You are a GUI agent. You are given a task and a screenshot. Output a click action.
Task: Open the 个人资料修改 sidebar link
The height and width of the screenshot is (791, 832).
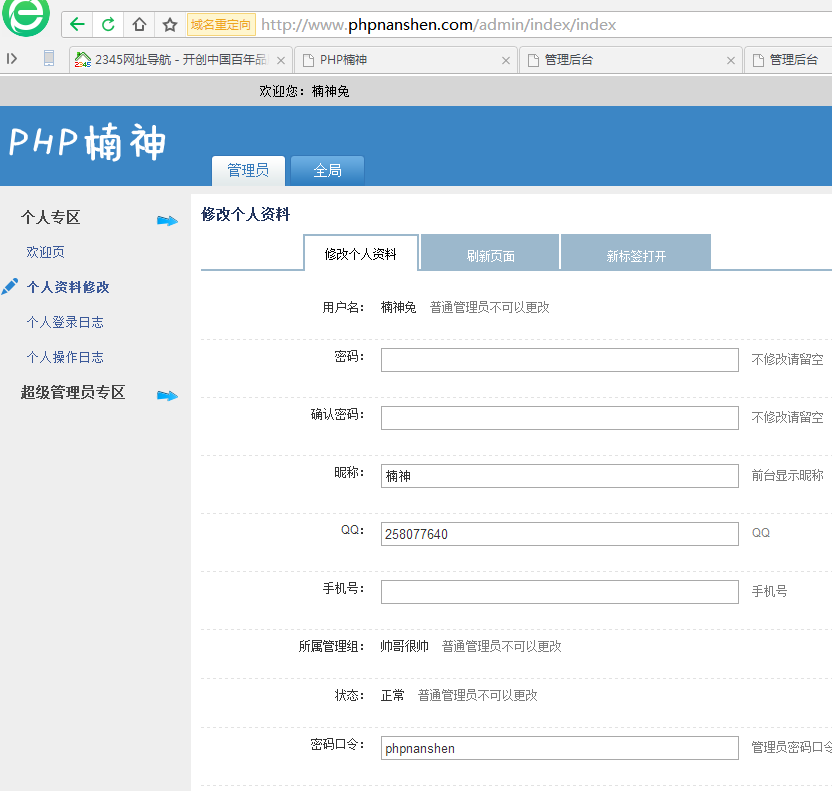68,287
